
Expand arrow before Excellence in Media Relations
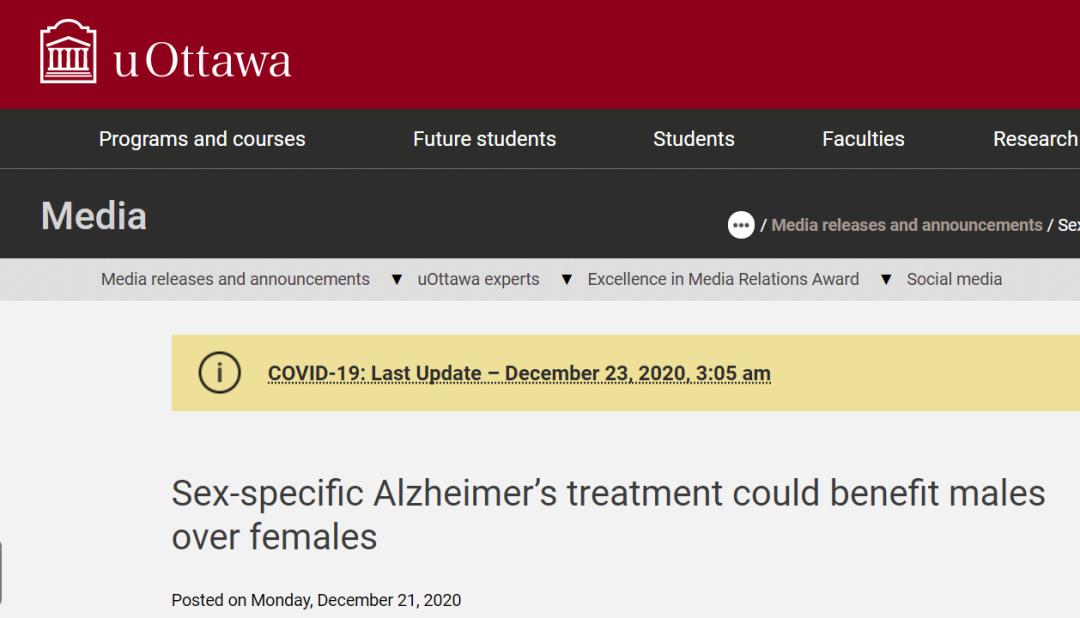pos(567,280)
